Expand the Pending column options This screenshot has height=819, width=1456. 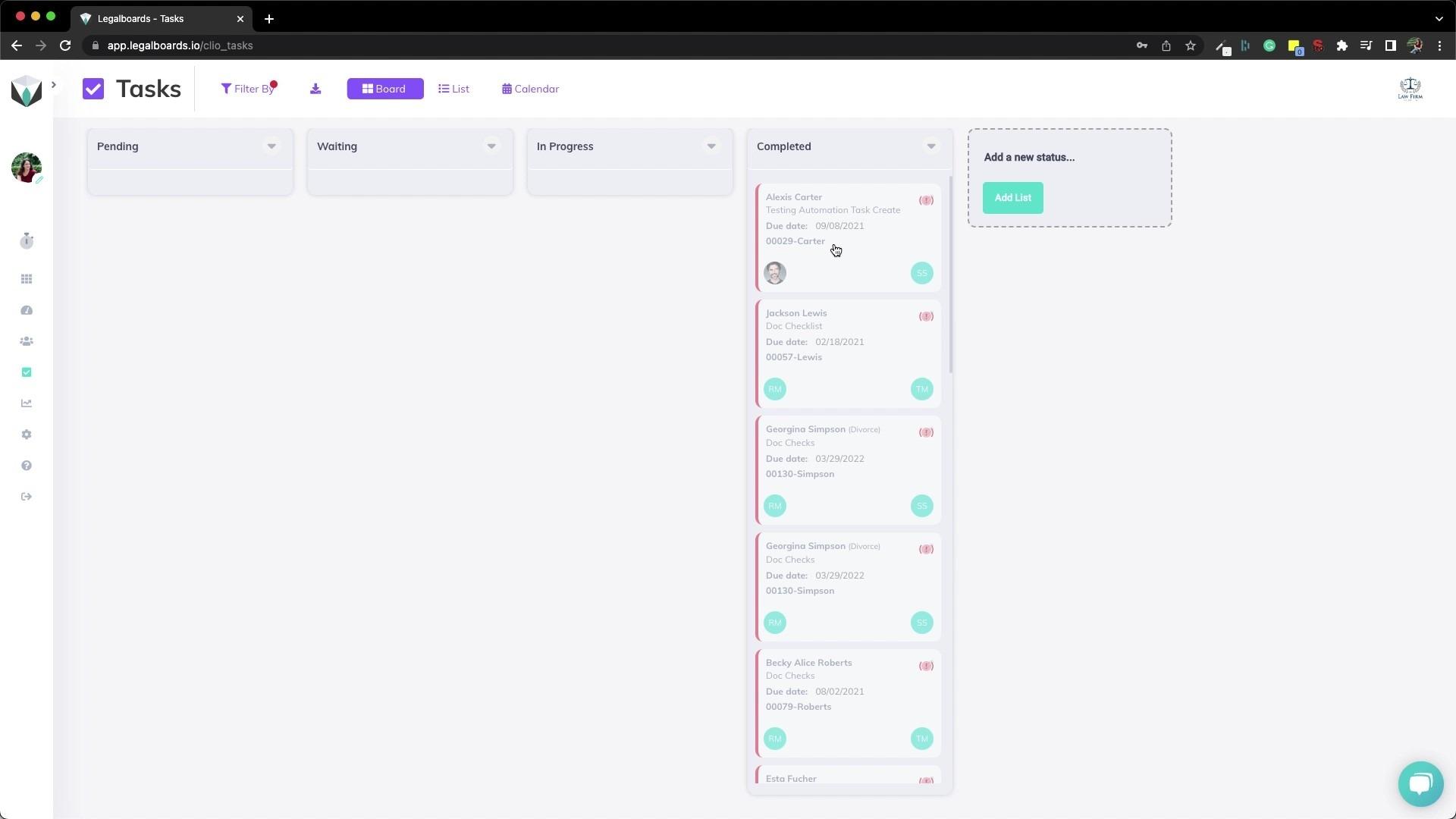[271, 146]
